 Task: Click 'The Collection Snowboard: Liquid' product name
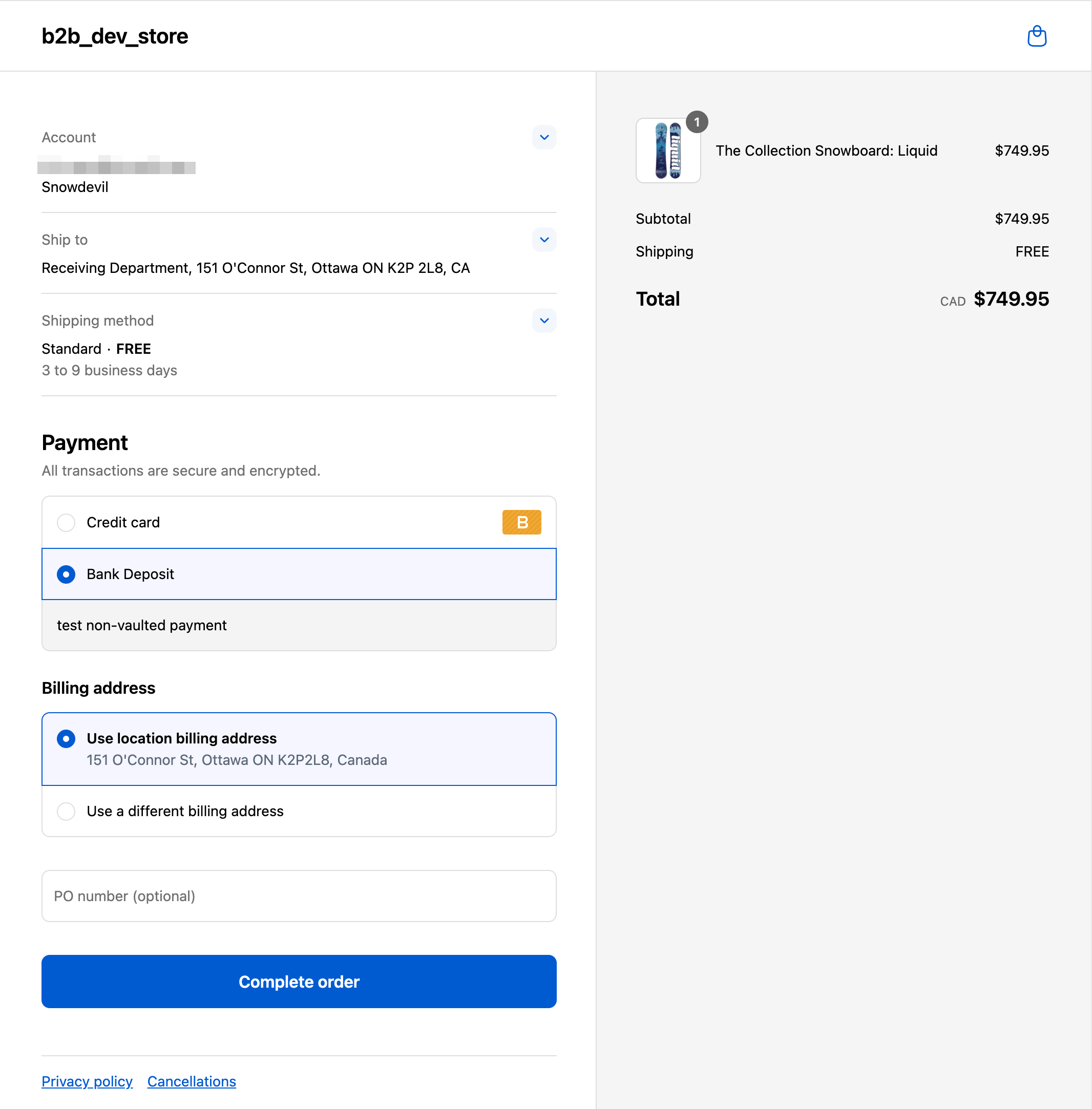point(826,151)
